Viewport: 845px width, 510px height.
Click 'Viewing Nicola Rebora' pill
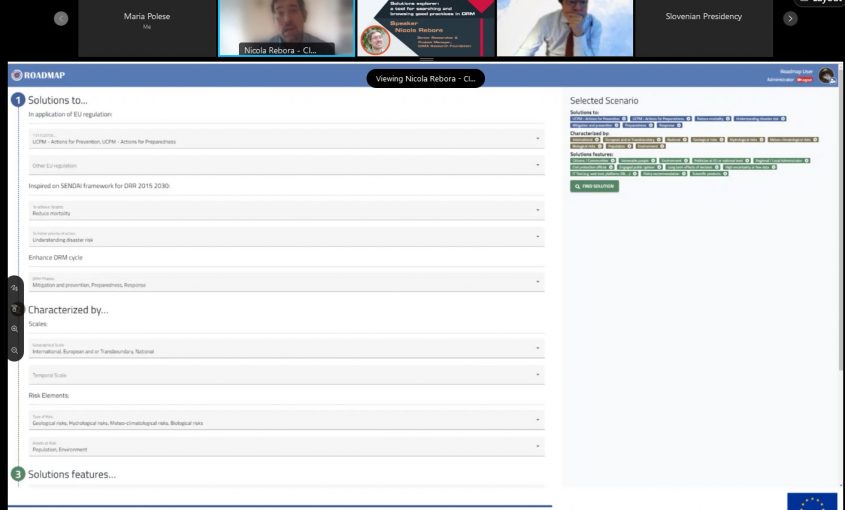coord(426,79)
